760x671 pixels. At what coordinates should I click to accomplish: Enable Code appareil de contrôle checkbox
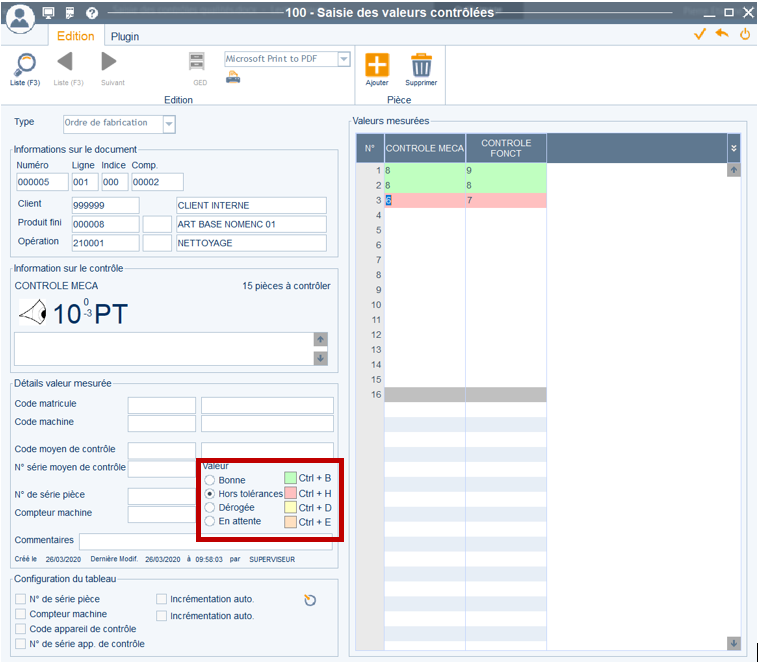pyautogui.click(x=20, y=629)
